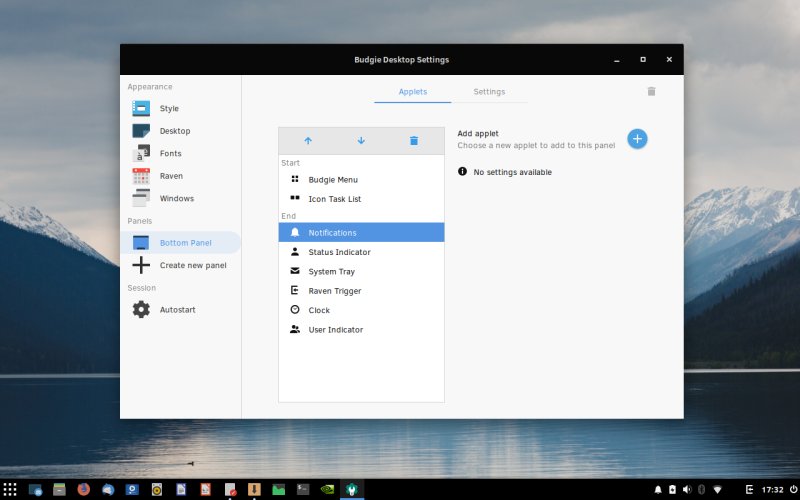This screenshot has height=500, width=800.
Task: Select the Budgie Menu applet
Action: (332, 180)
